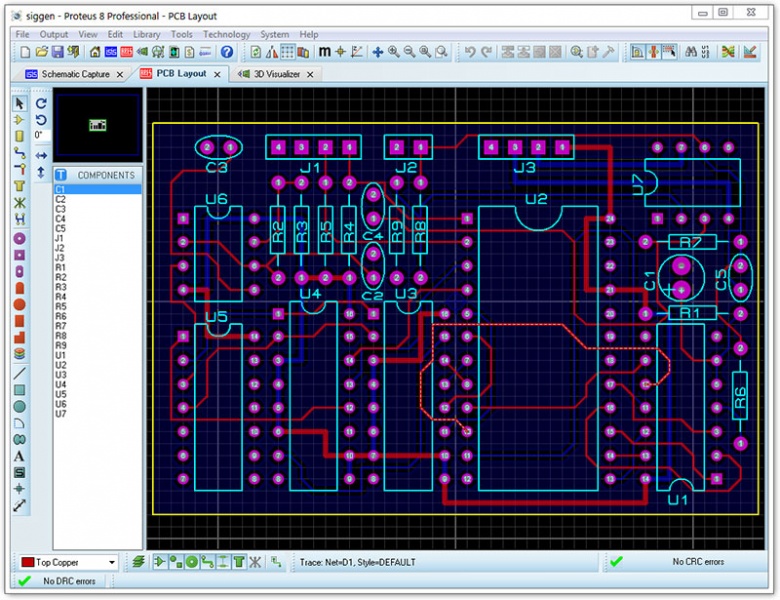Click the overview preview thumbnail

pos(98,125)
